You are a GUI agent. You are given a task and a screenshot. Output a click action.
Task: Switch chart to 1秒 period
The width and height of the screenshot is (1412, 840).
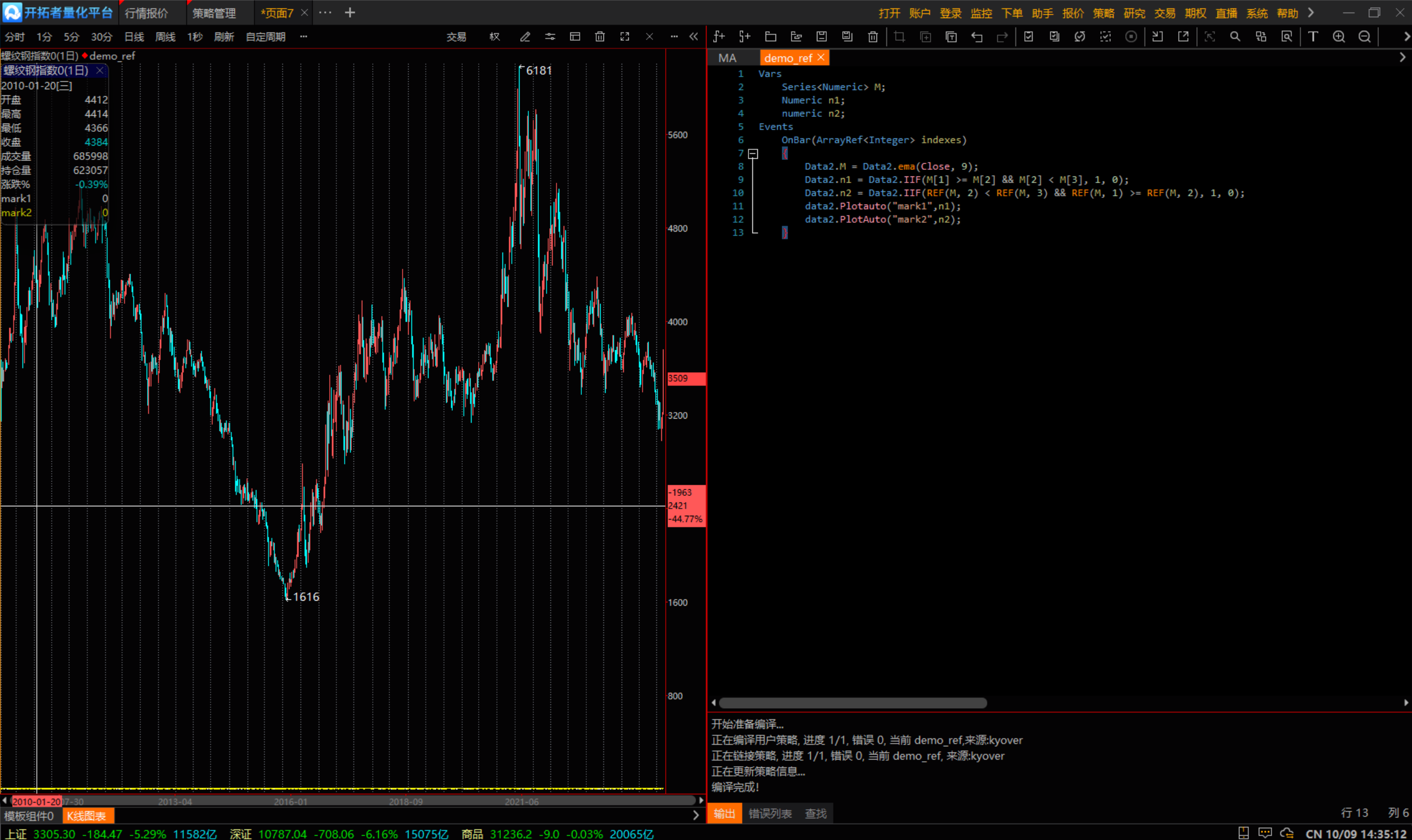pos(195,37)
